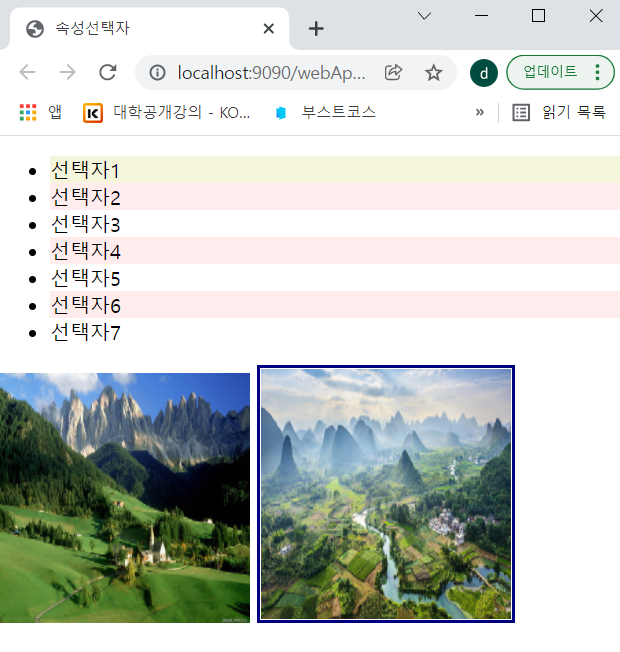Open the profile avatar 'd'

click(x=484, y=73)
